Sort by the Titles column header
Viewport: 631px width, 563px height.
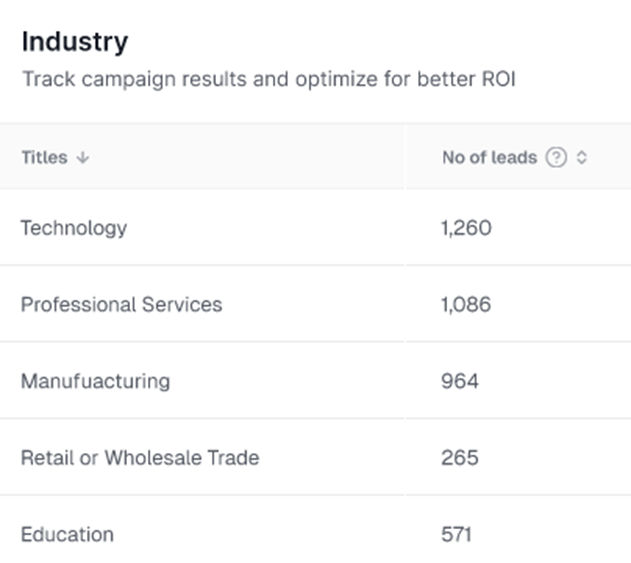pyautogui.click(x=44, y=158)
